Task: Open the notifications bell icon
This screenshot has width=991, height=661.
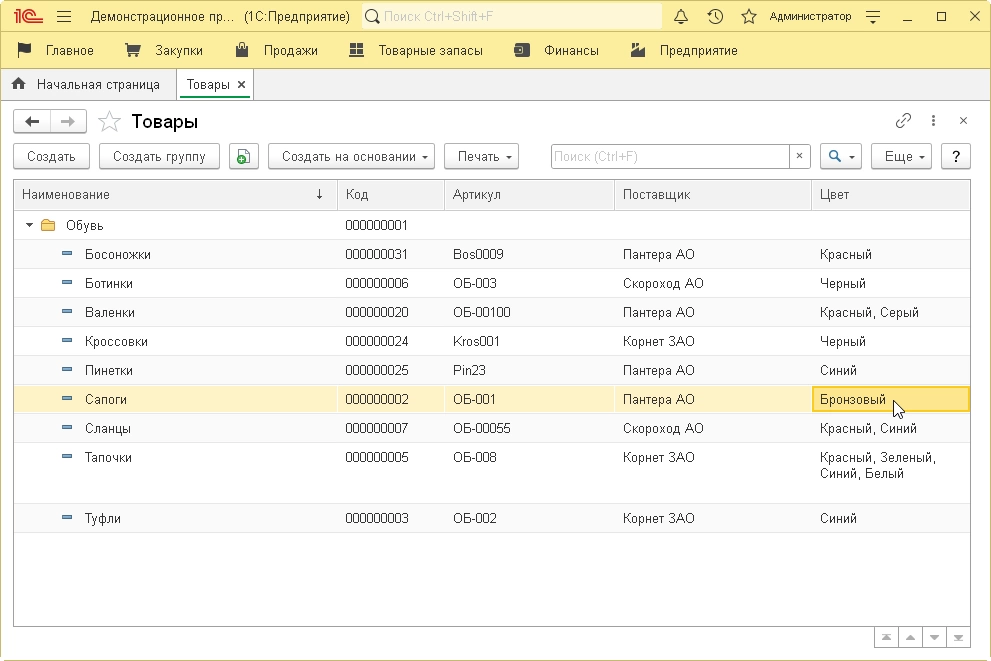Action: tap(682, 17)
